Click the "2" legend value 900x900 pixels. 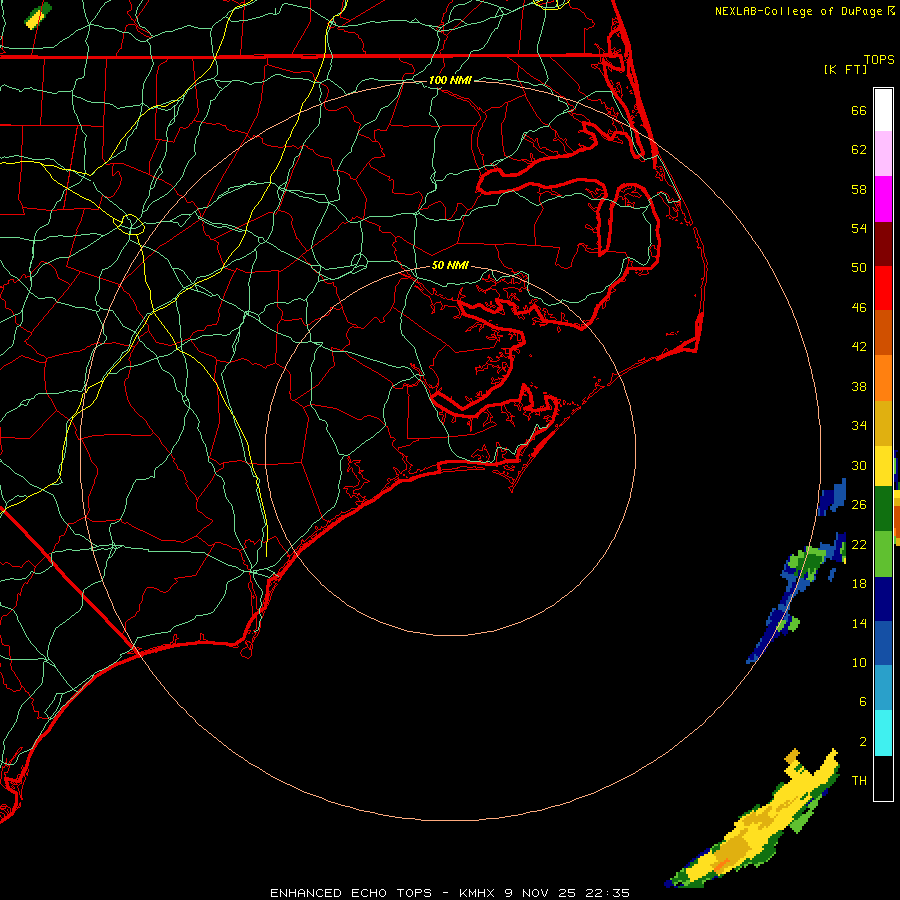click(x=863, y=741)
